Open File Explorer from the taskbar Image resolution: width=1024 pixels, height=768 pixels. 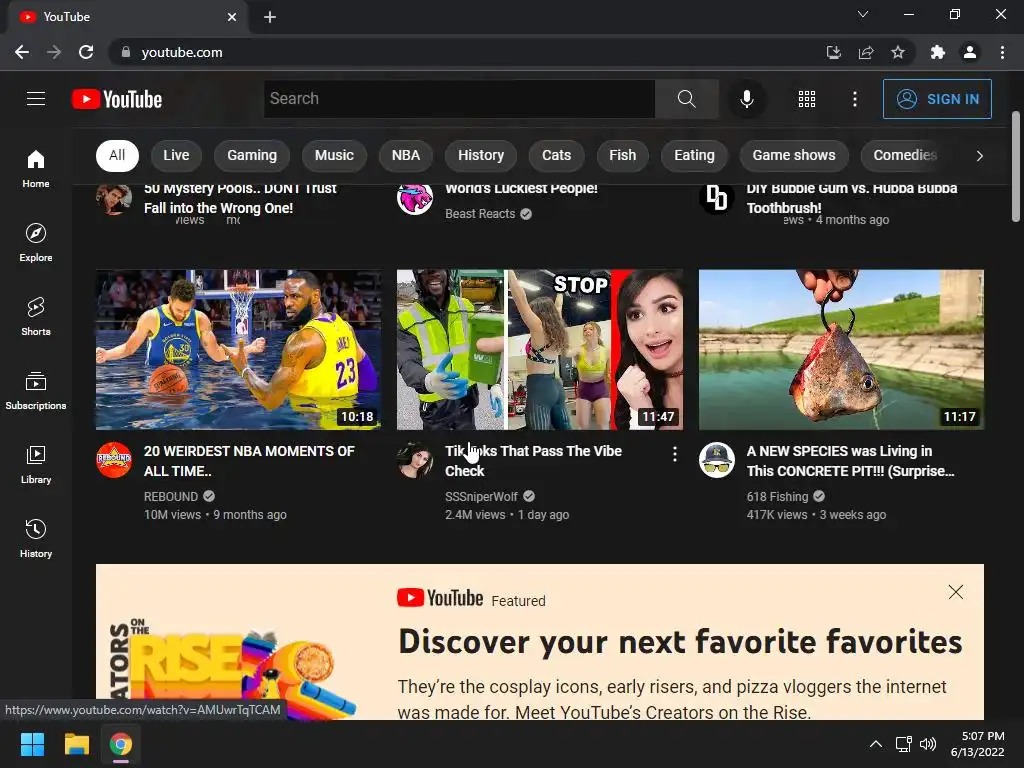tap(76, 744)
